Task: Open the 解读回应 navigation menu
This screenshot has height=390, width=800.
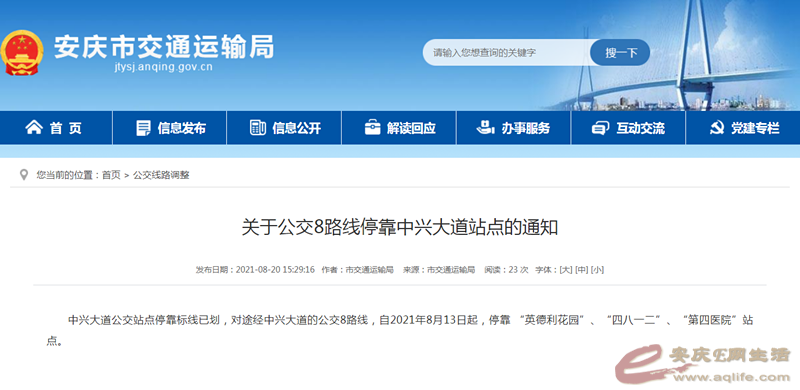Action: (x=399, y=128)
